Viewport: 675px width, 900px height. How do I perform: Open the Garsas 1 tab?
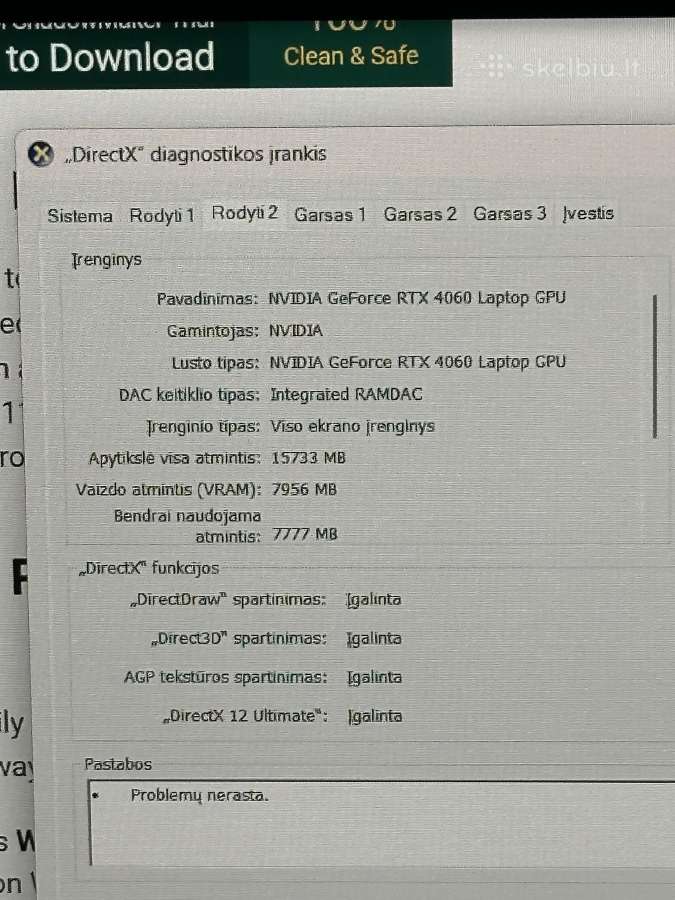click(329, 215)
